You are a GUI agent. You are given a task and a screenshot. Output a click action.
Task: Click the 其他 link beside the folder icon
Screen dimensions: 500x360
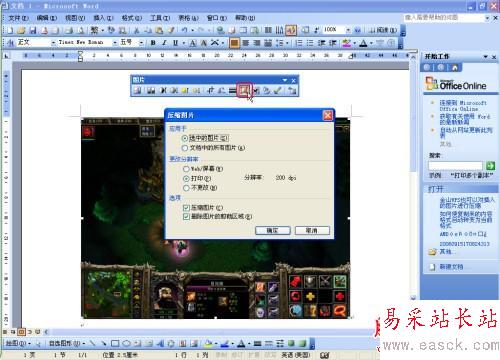[445, 252]
